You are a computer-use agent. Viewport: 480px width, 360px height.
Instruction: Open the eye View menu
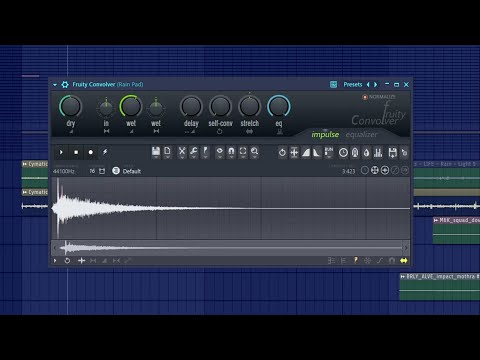[220, 152]
